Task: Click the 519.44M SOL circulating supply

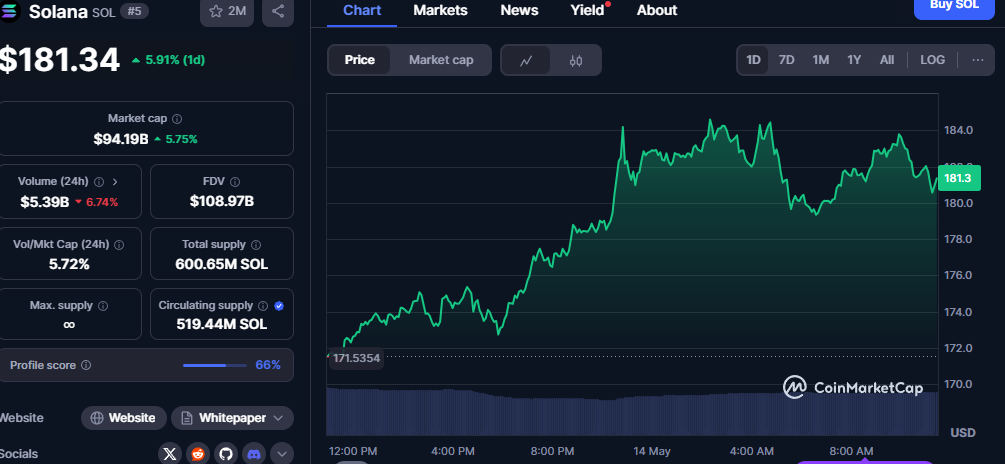Action: [x=222, y=325]
